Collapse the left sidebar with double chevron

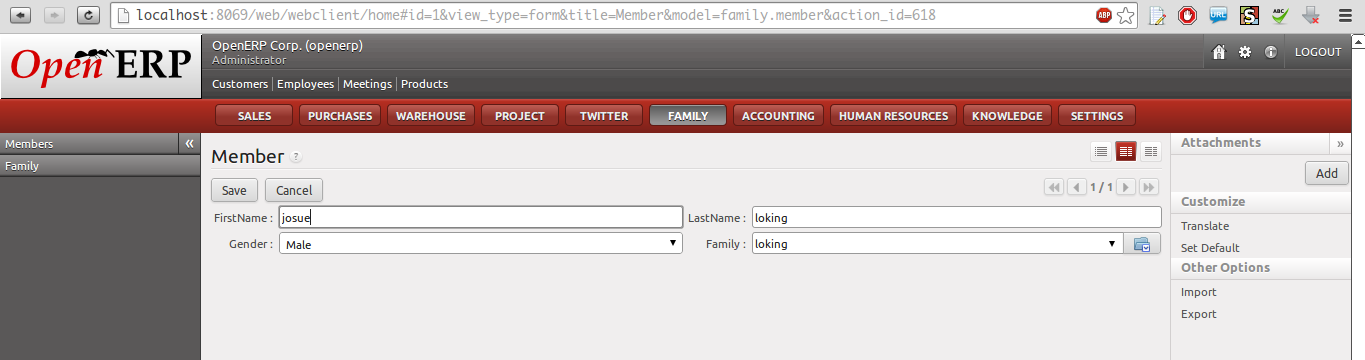click(x=190, y=144)
